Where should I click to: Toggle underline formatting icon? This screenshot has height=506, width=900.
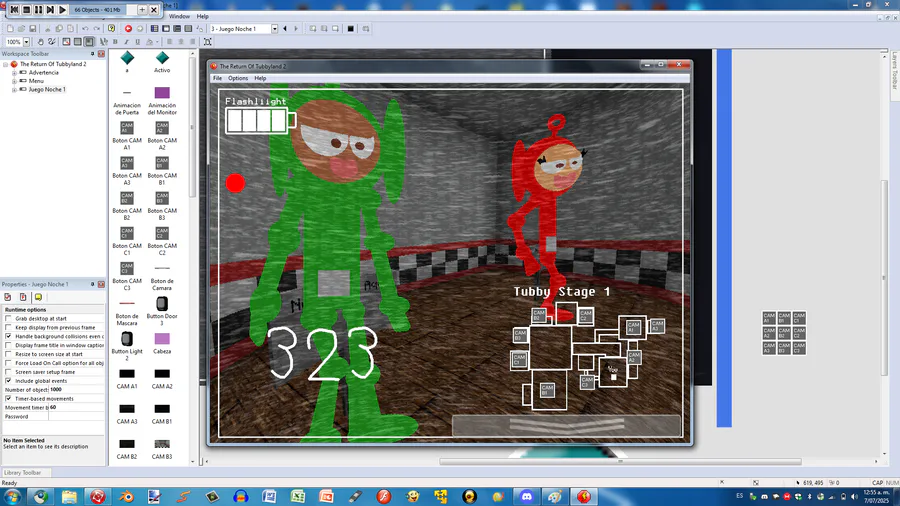pos(138,42)
